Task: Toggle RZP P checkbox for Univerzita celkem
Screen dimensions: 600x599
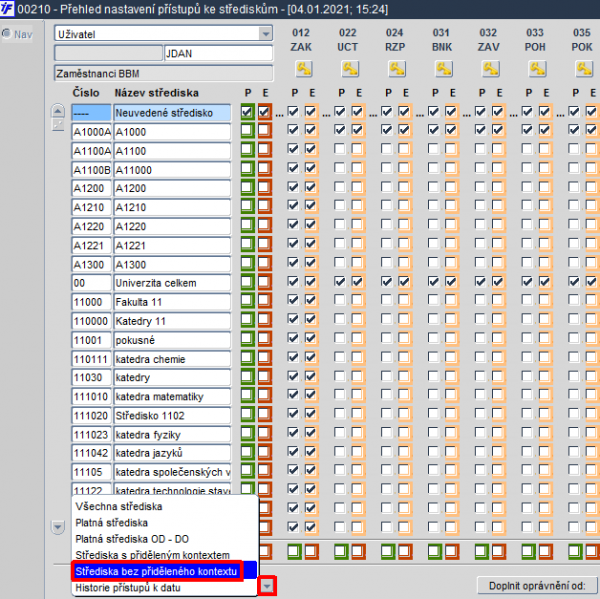Action: click(x=387, y=282)
